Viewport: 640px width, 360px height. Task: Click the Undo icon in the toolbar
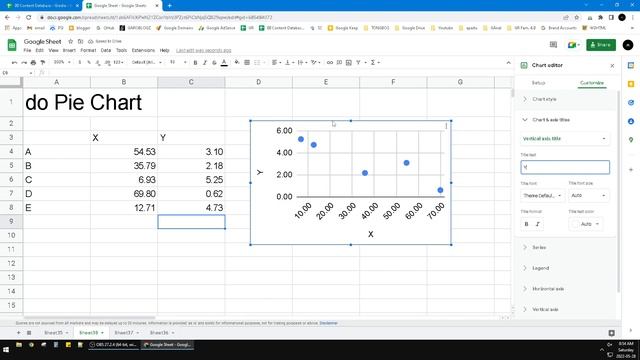(x=14, y=62)
